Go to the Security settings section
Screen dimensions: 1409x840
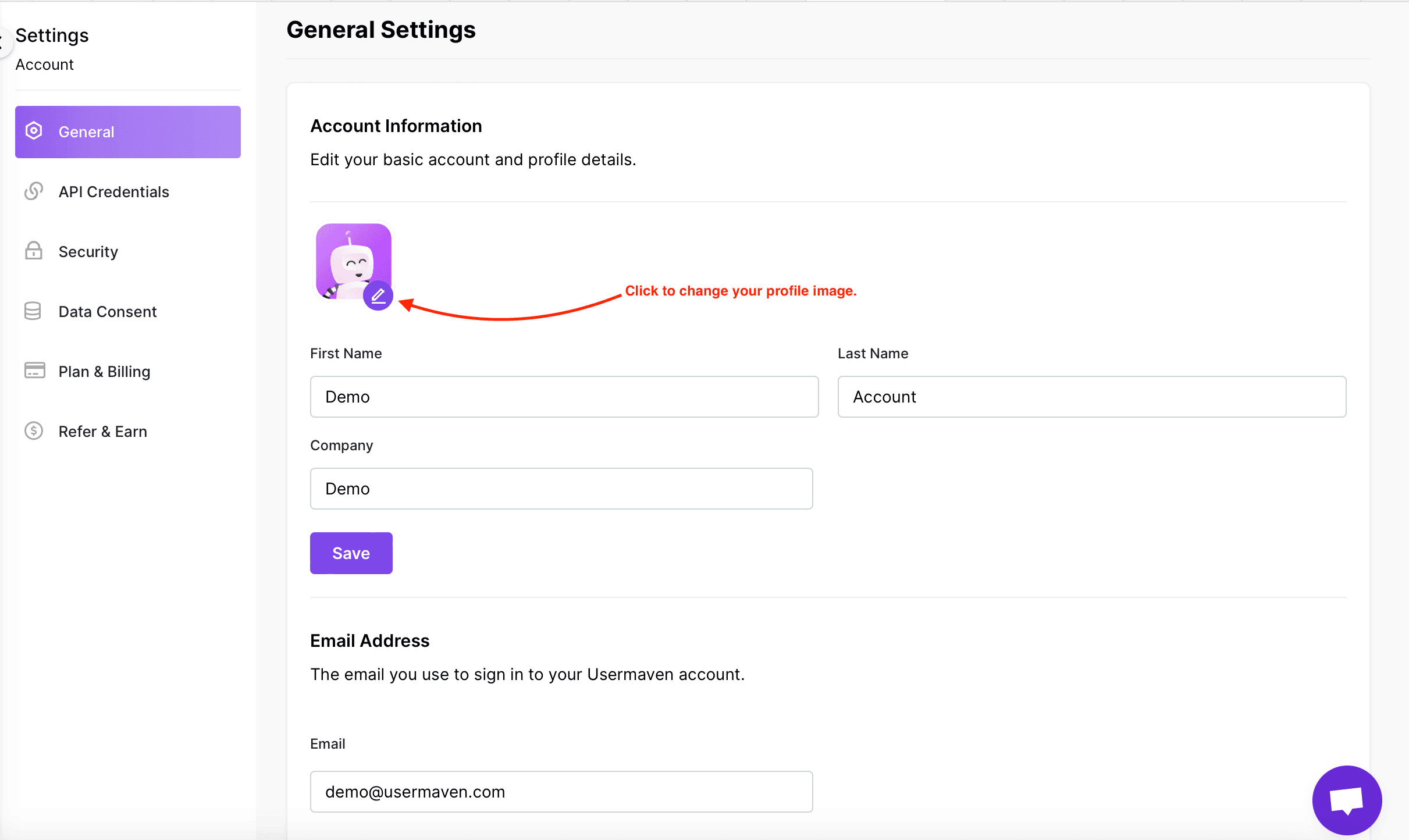(x=88, y=252)
